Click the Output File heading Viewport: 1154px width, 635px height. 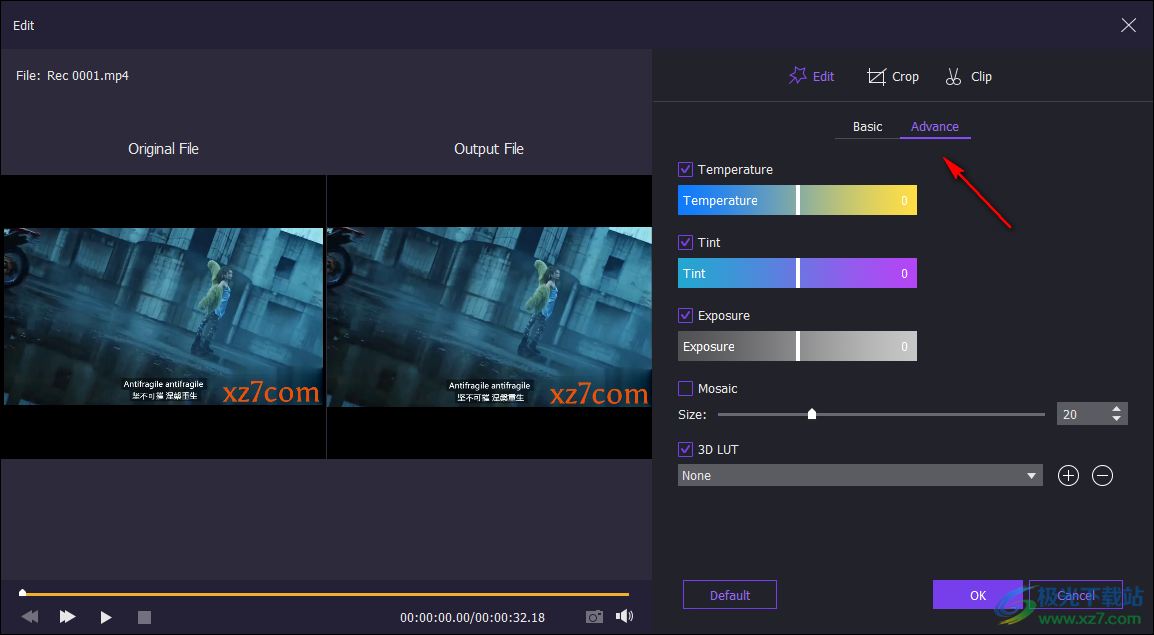click(489, 149)
